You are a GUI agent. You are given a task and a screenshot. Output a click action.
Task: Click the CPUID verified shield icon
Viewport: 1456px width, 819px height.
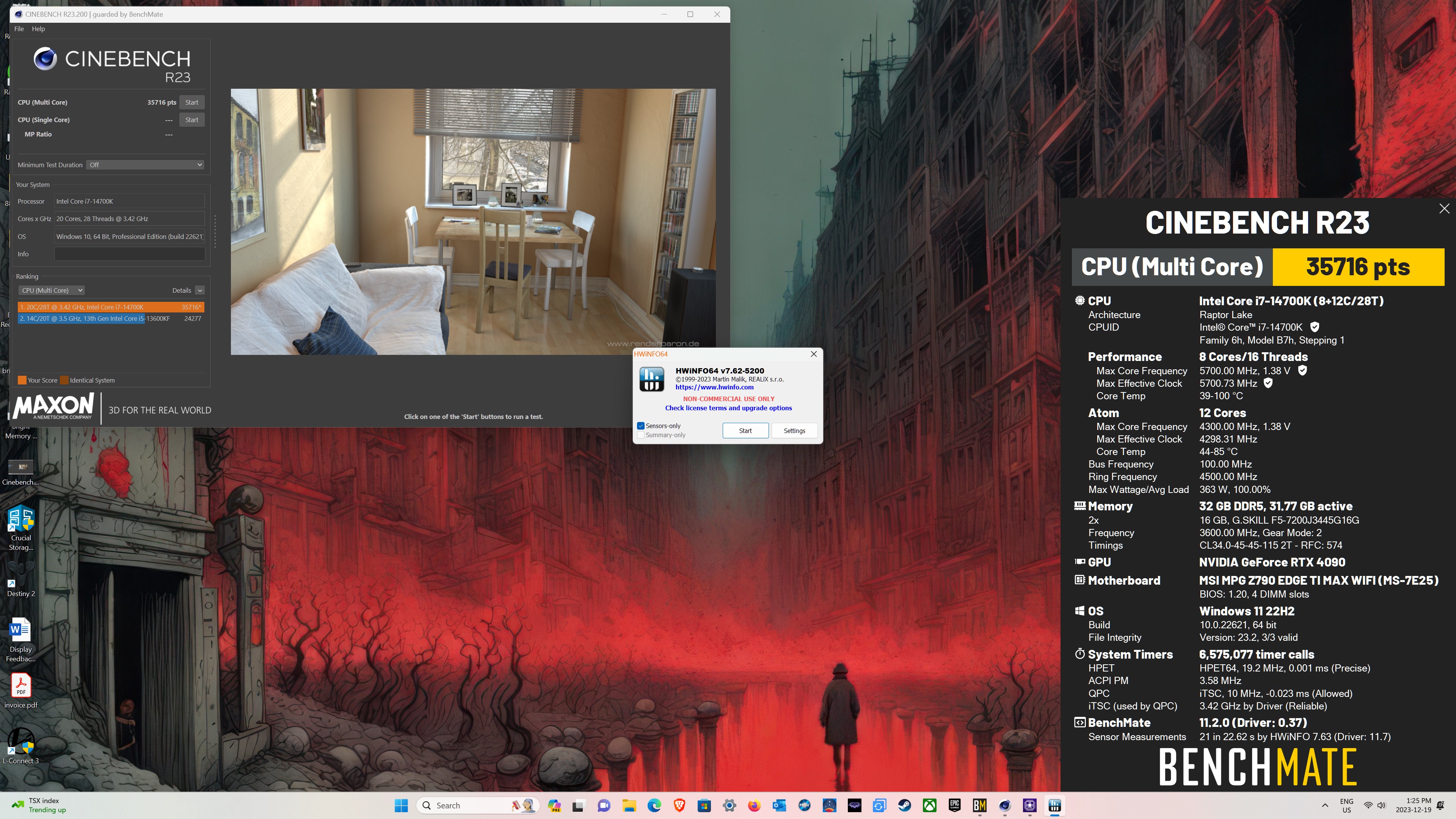pyautogui.click(x=1315, y=327)
